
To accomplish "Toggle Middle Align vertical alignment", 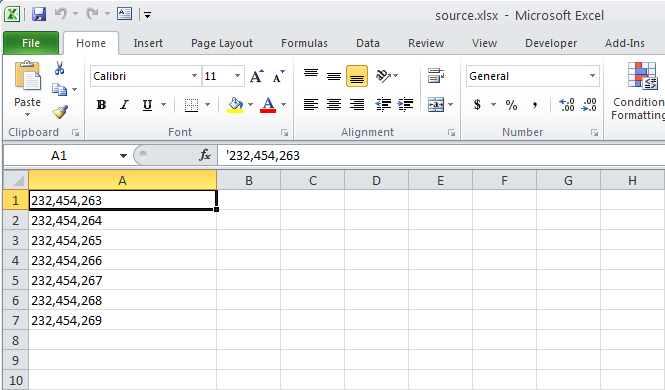I will tap(334, 76).
